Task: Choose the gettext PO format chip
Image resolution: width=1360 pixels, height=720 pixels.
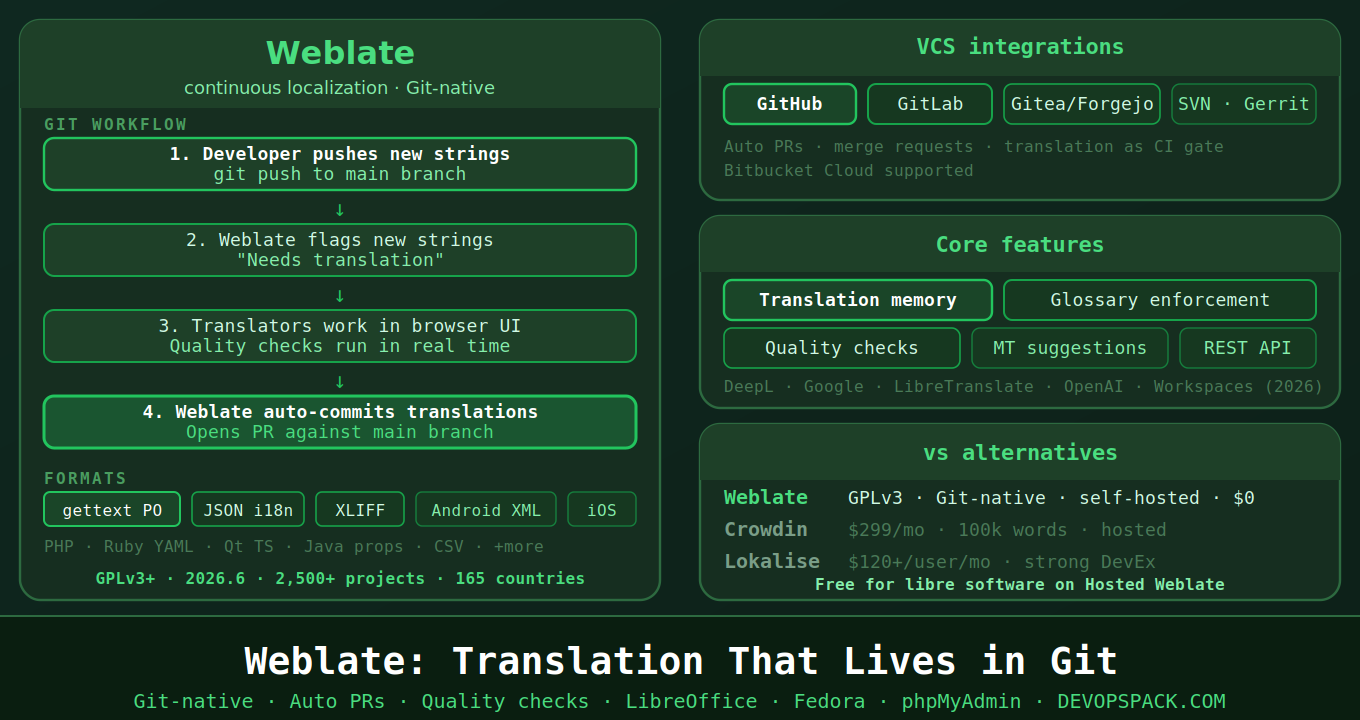Action: pos(112,510)
